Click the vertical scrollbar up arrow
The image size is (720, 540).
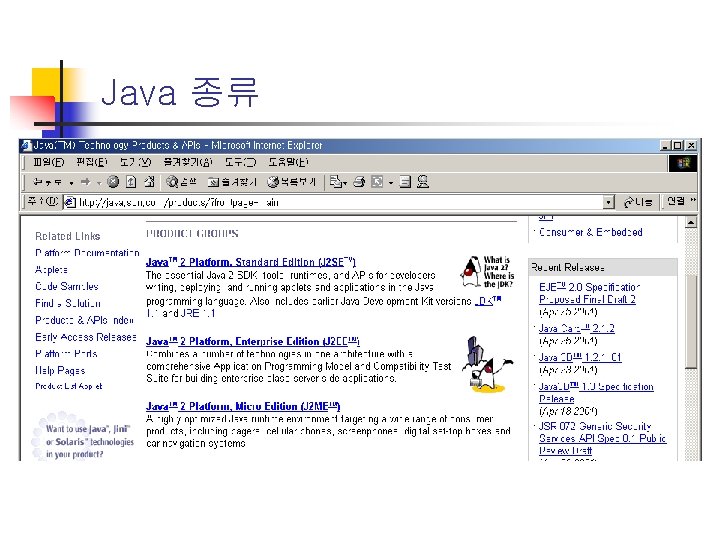[x=691, y=222]
